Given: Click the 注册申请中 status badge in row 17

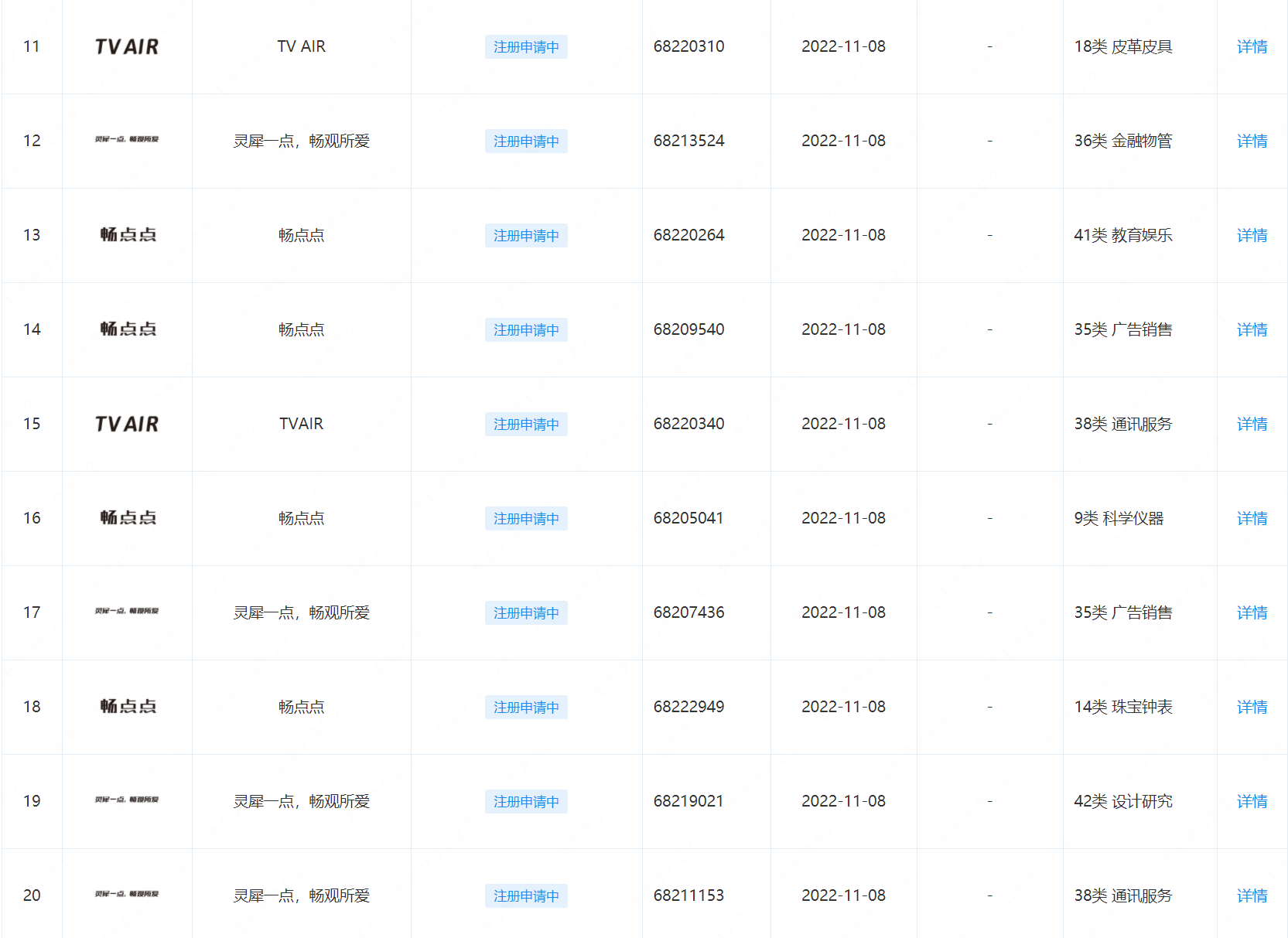Looking at the screenshot, I should 526,613.
